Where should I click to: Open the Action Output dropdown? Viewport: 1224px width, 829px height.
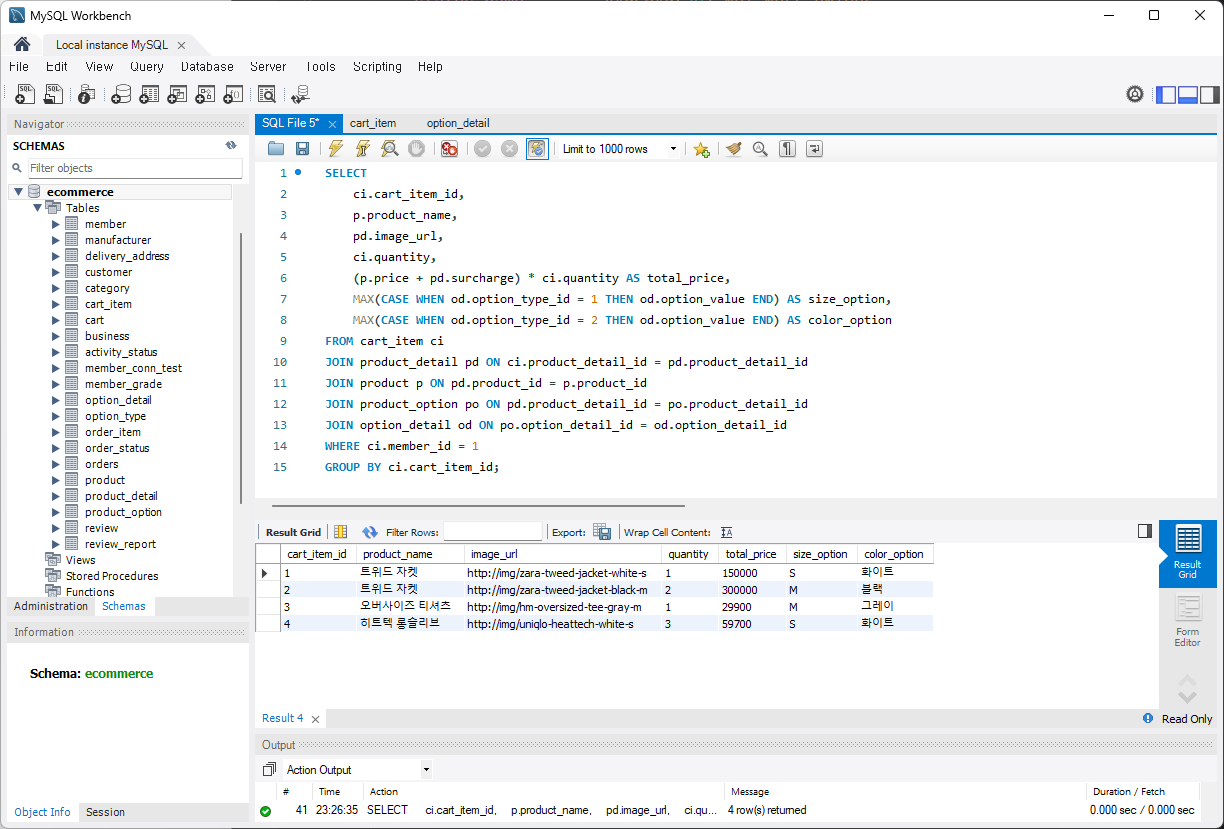(x=357, y=770)
